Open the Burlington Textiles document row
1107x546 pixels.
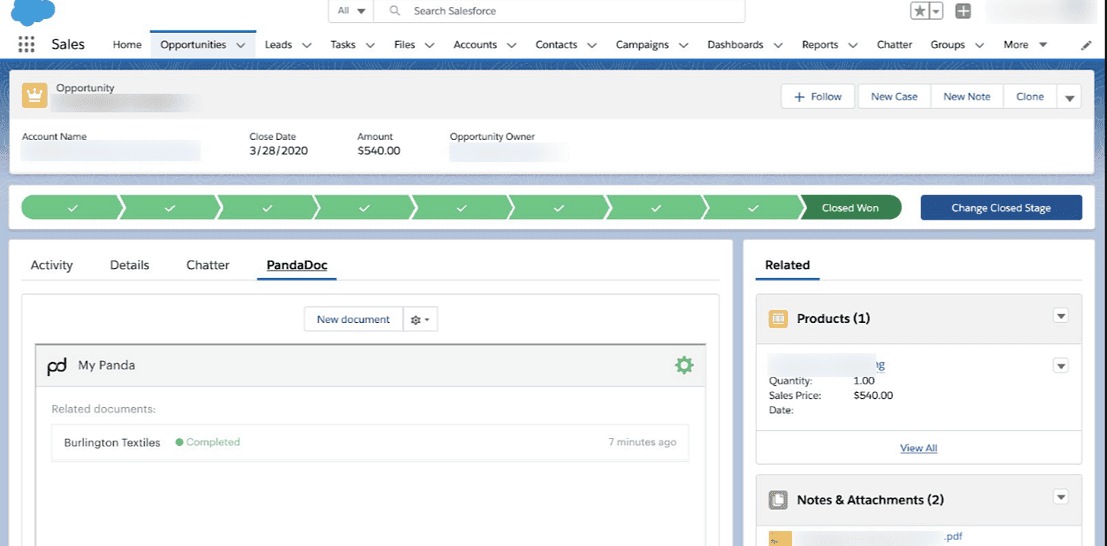(x=370, y=443)
